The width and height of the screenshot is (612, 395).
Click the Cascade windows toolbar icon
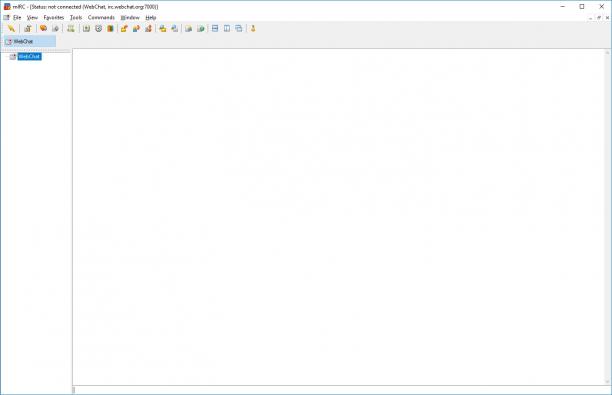[239, 28]
